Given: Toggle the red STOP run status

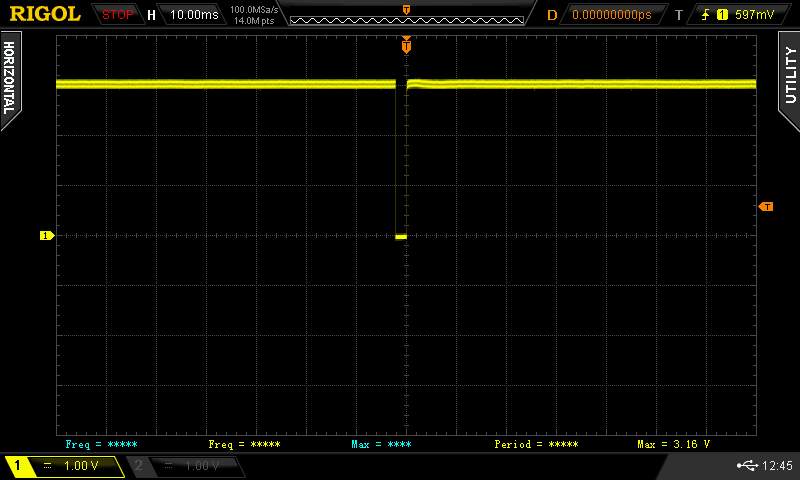Looking at the screenshot, I should [x=117, y=15].
